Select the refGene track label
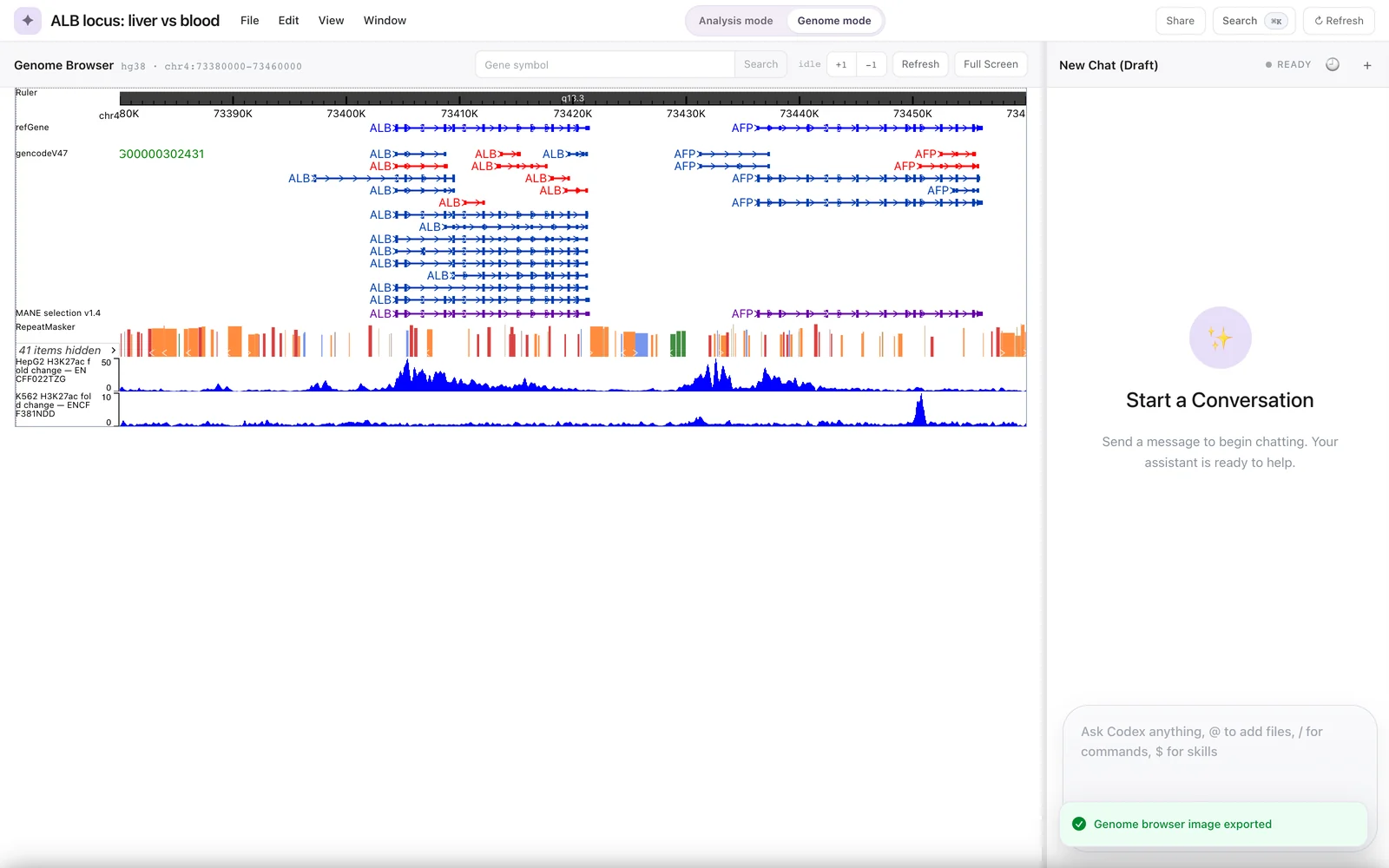This screenshot has height=868, width=1389. pos(32,128)
